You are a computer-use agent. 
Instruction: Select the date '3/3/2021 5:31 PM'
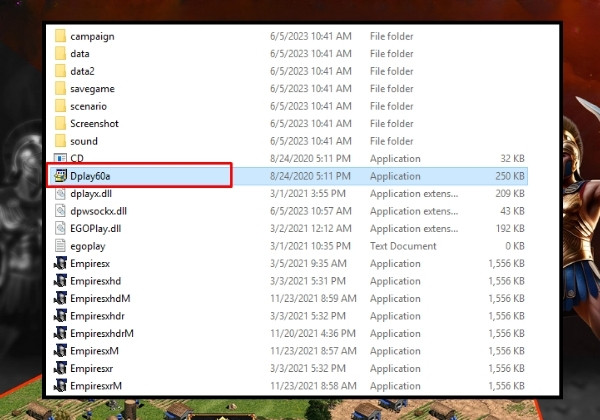pos(308,281)
